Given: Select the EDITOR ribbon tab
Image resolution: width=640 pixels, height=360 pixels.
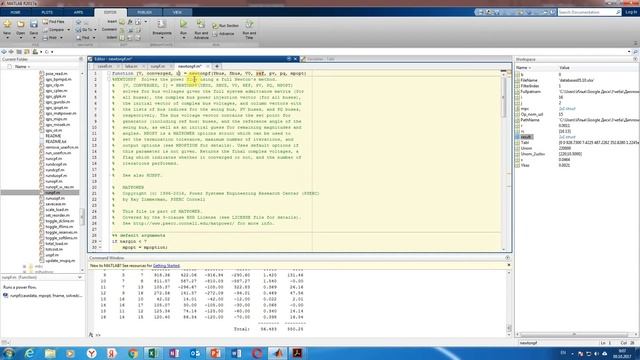Looking at the screenshot, I should (x=110, y=12).
